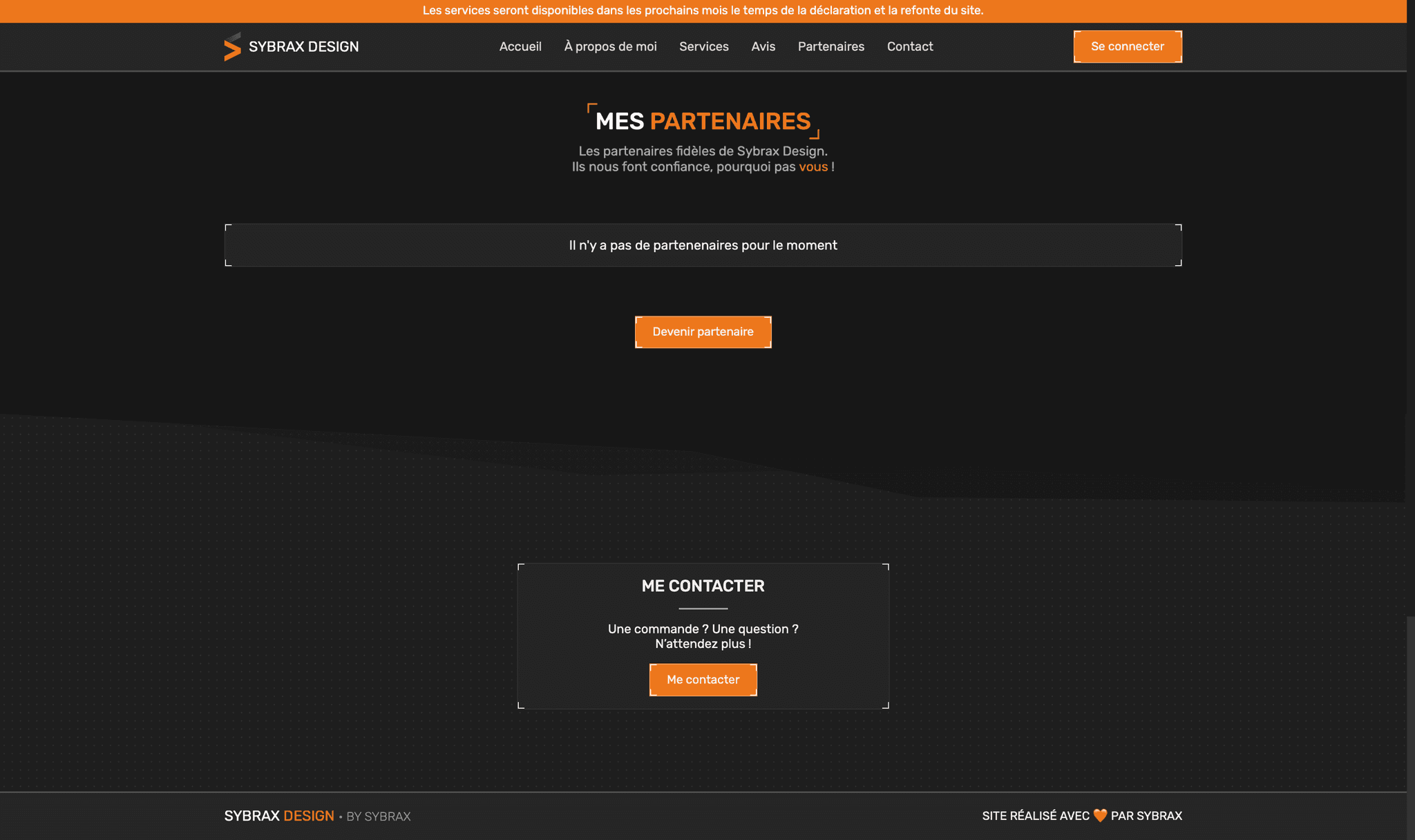Image resolution: width=1415 pixels, height=840 pixels.
Task: Click the orange 'vous' highlighted word
Action: coord(813,167)
